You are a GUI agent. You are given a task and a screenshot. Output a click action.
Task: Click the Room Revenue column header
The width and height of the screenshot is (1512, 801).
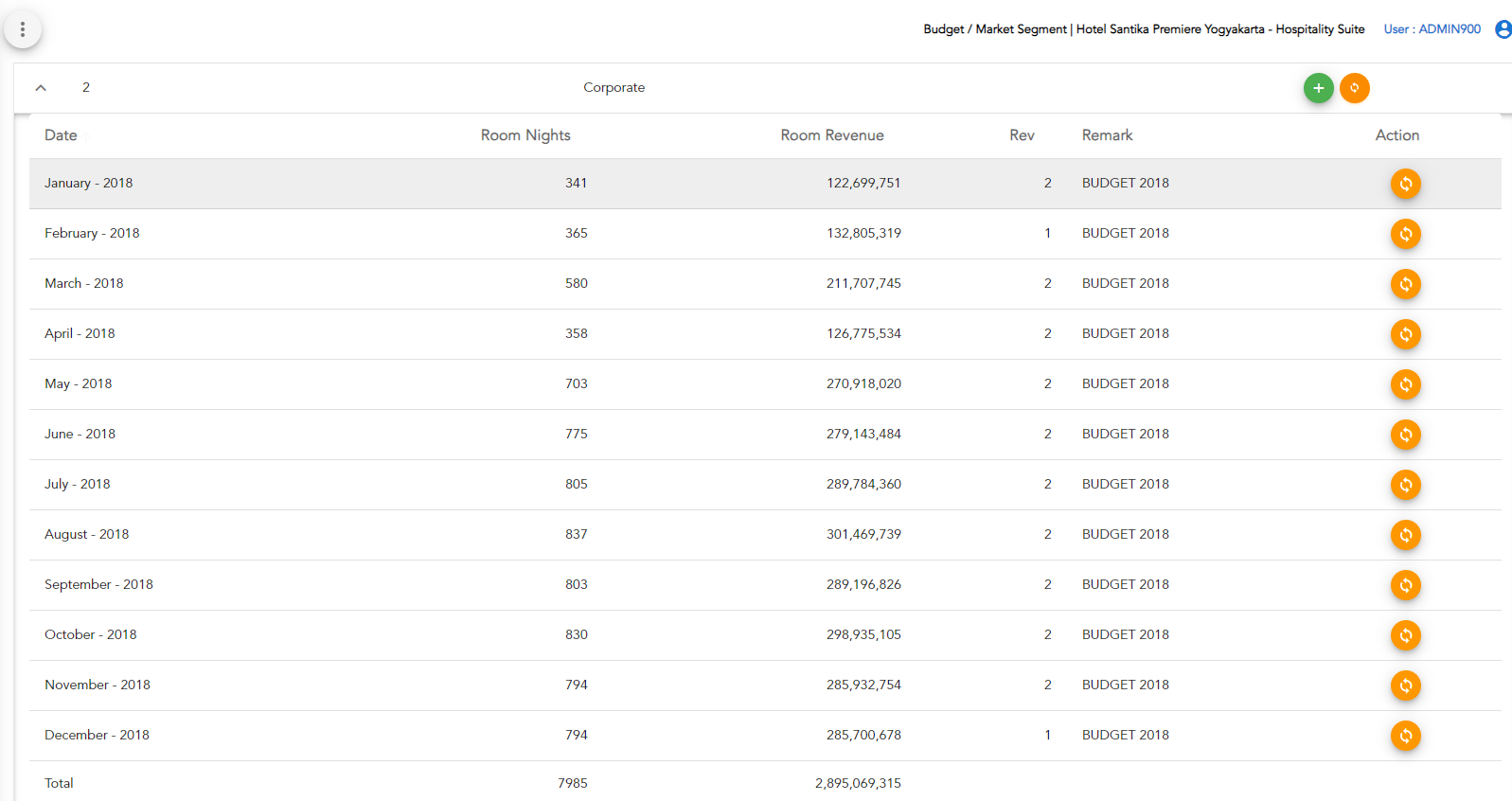coord(832,135)
